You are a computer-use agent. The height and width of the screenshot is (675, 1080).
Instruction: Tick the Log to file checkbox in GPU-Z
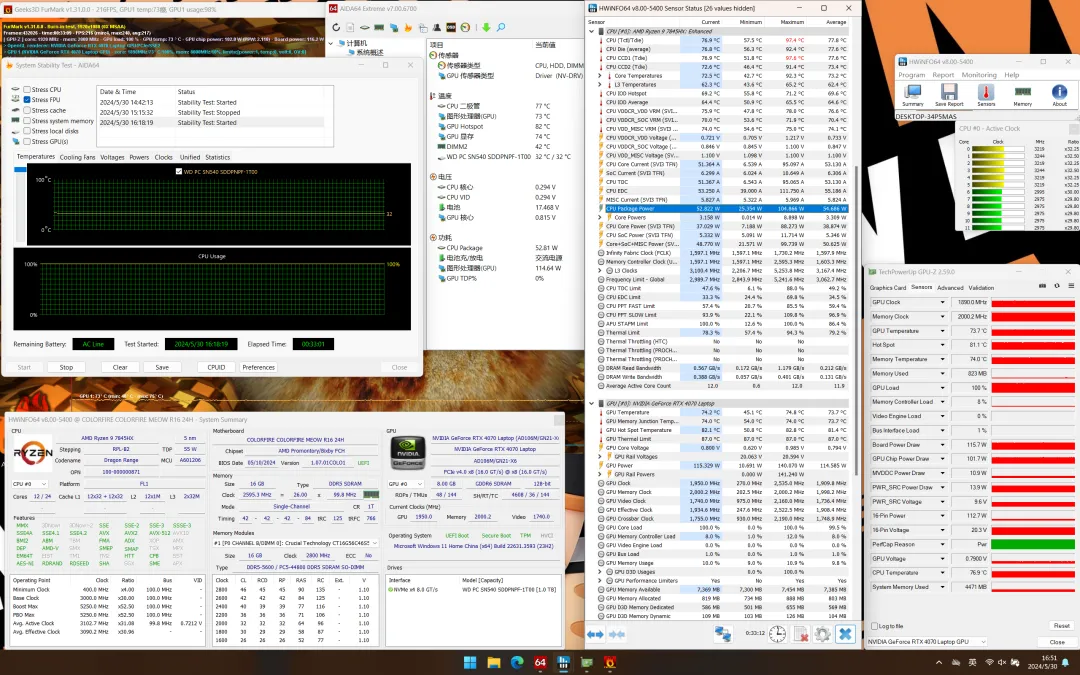point(874,626)
